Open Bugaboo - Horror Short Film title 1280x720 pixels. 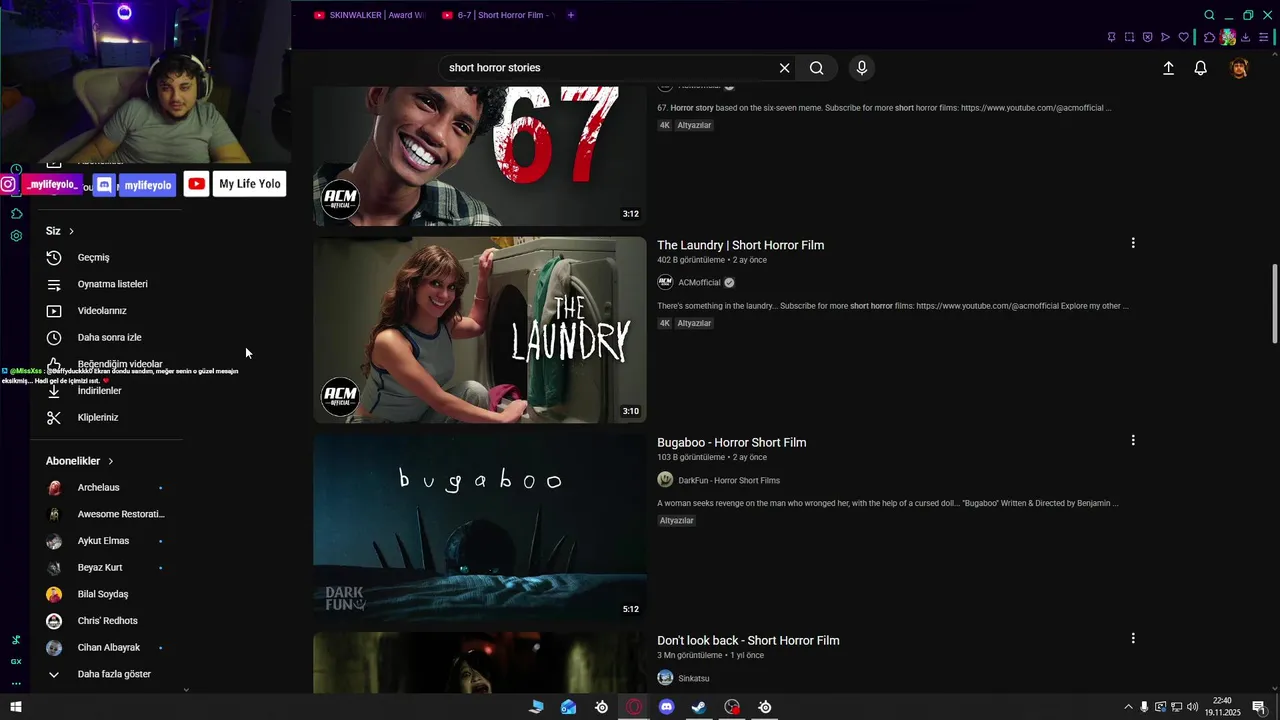(x=731, y=442)
